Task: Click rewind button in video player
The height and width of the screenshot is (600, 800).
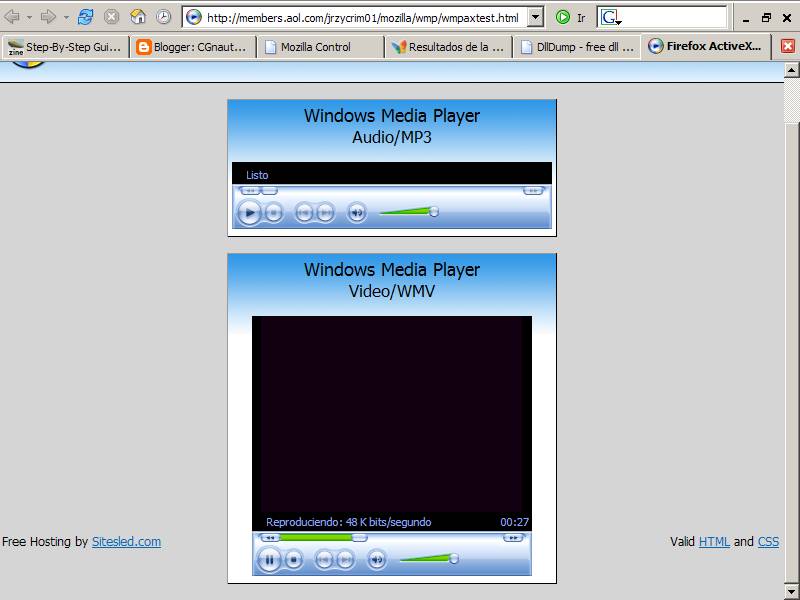Action: point(270,537)
